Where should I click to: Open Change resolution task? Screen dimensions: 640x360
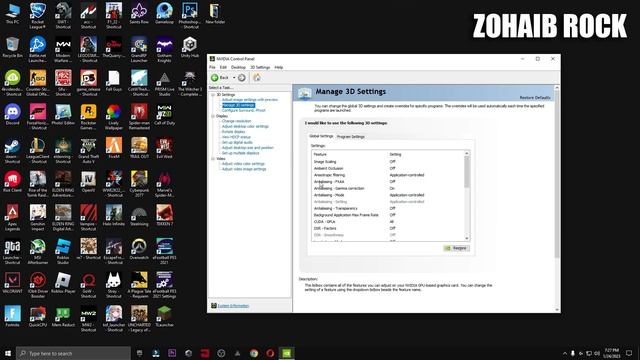tap(236, 121)
